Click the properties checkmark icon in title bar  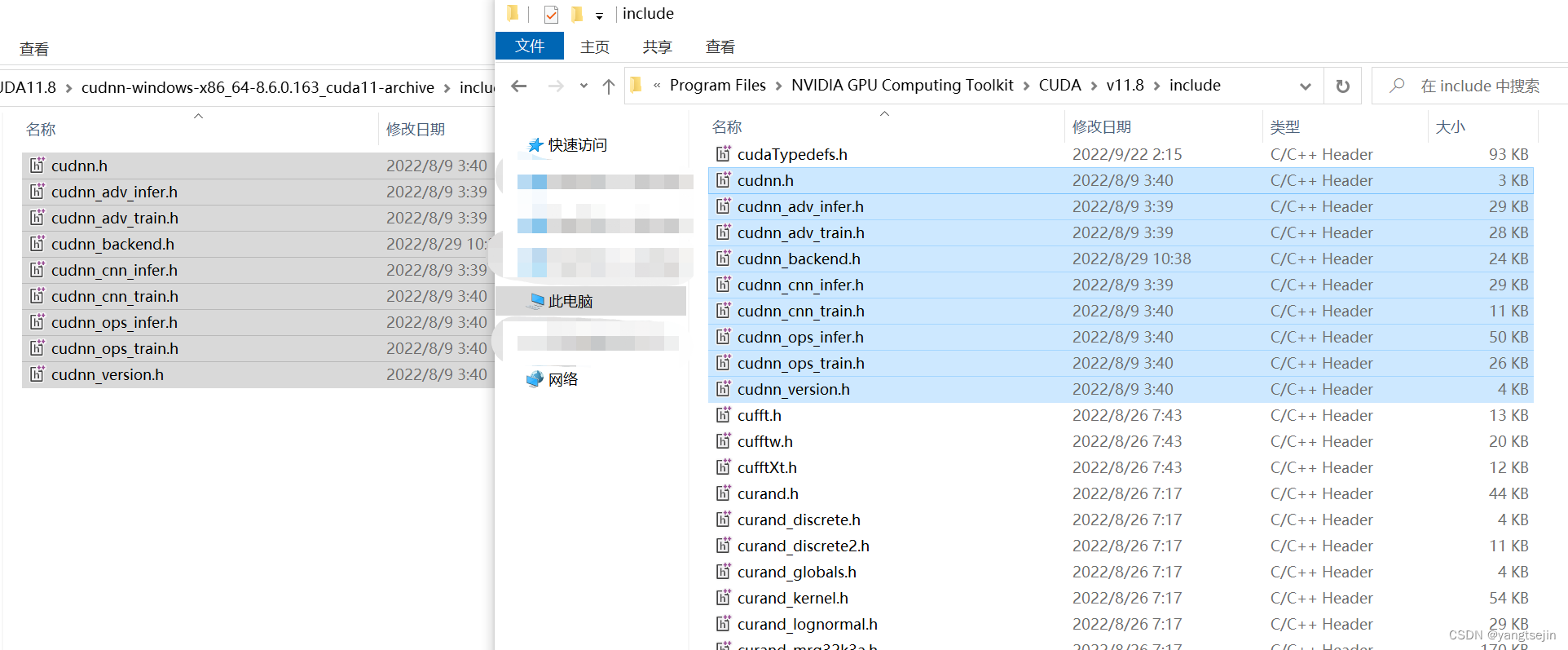click(552, 14)
